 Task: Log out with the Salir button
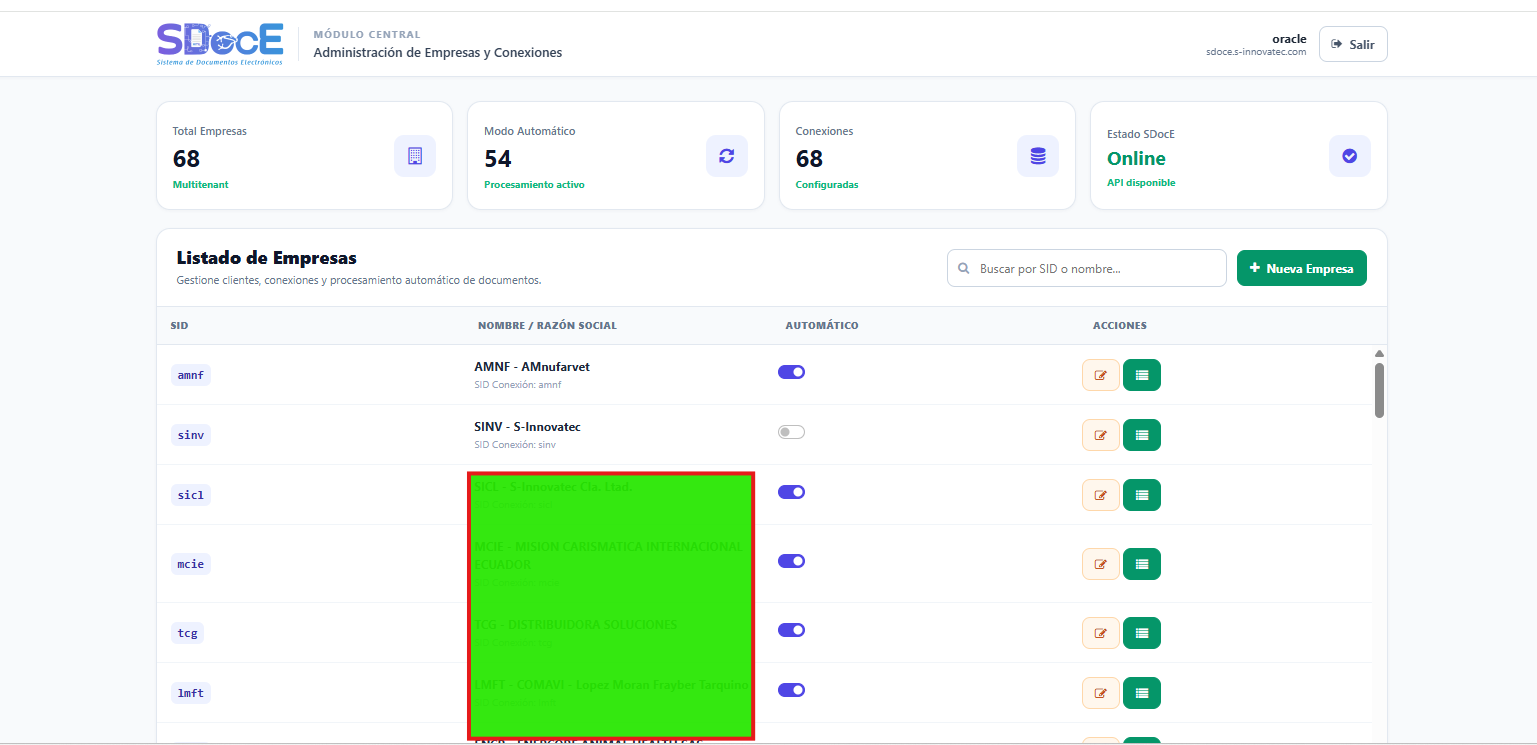point(1353,44)
